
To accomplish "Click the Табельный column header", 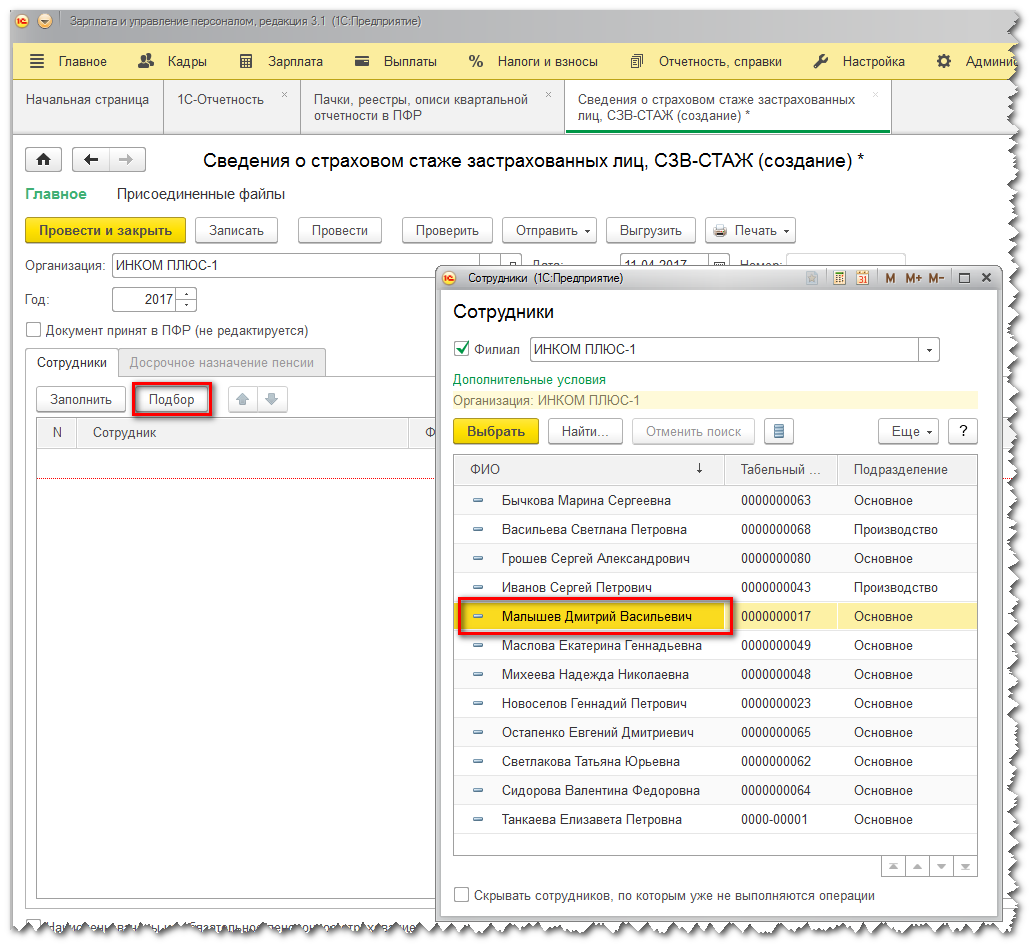I will click(x=781, y=470).
